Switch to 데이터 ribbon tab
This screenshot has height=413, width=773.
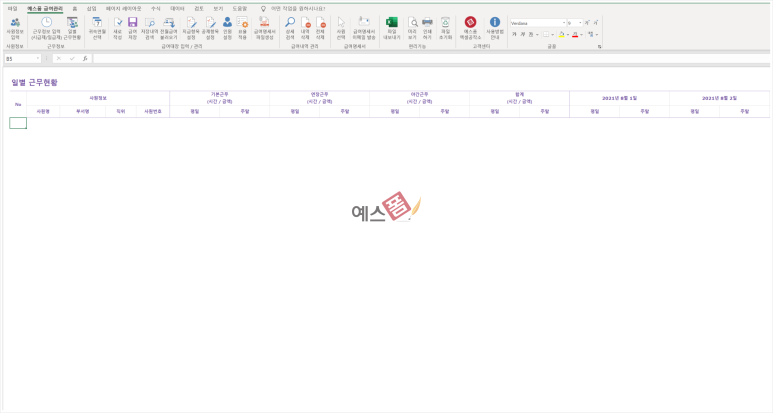pyautogui.click(x=177, y=8)
